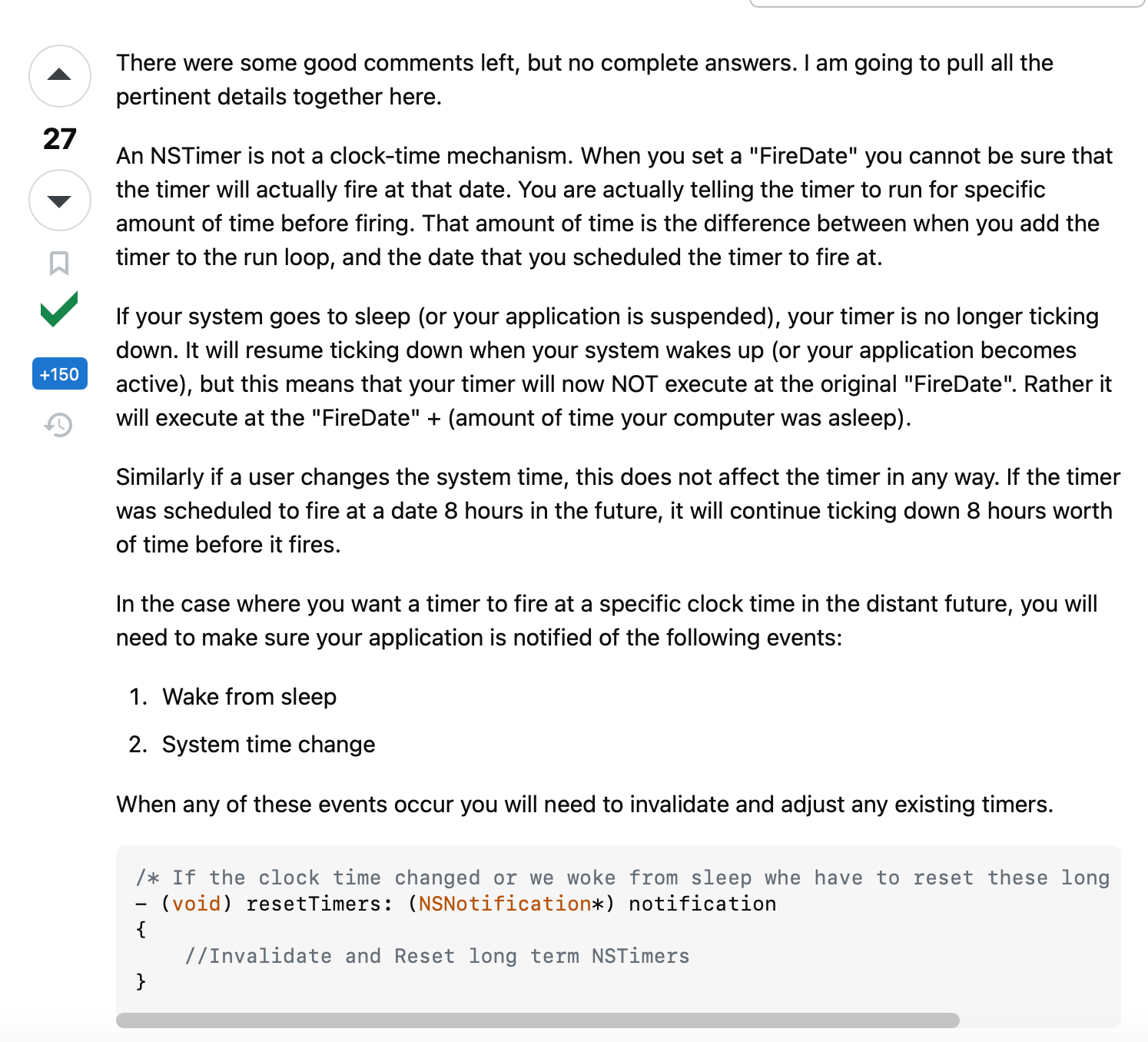This screenshot has width=1148, height=1042.
Task: Click the "There were some good comments" paragraph
Action: point(584,80)
